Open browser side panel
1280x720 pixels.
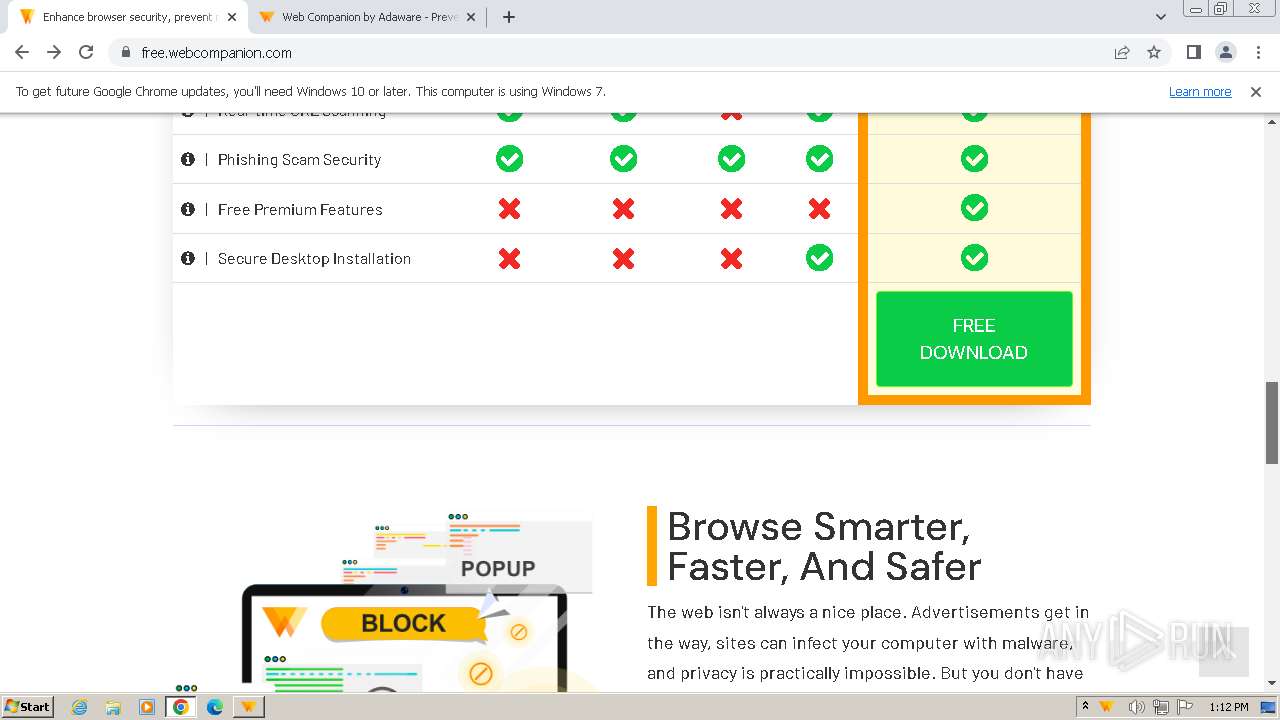pos(1193,52)
